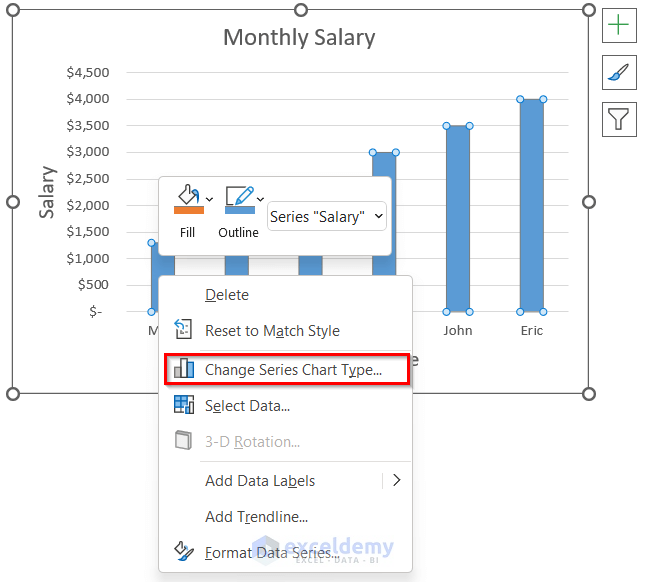The width and height of the screenshot is (646, 582).
Task: Open Format Data Series option
Action: (286, 552)
